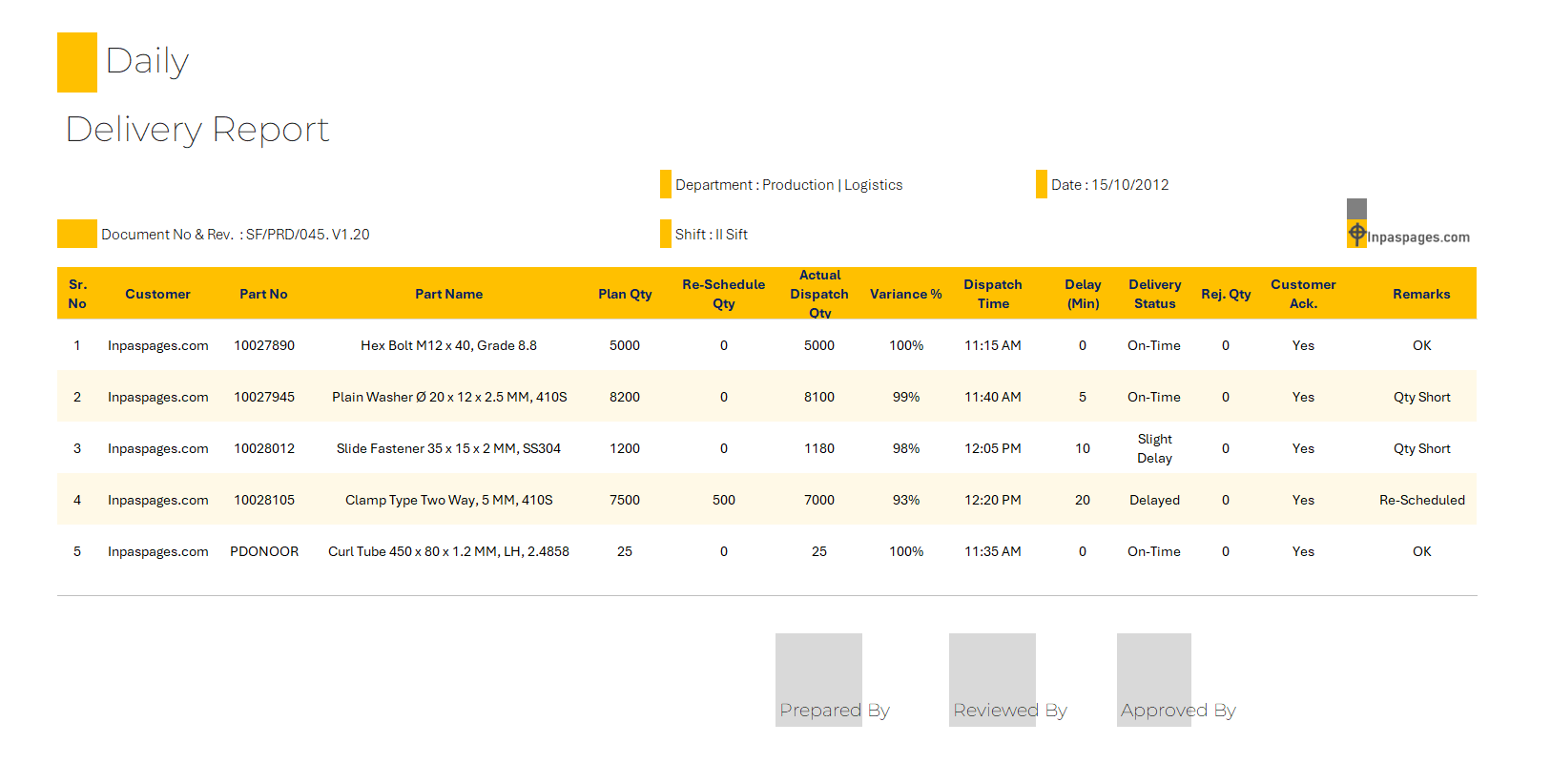This screenshot has width=1551, height=784.
Task: Select the gray signature box above Reviewed By
Action: (x=992, y=670)
